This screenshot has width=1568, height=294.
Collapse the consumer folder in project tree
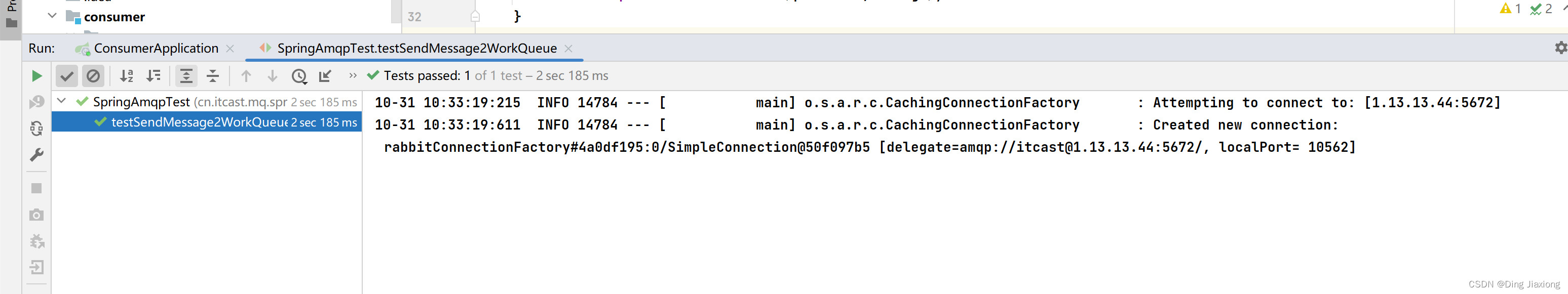(x=52, y=16)
